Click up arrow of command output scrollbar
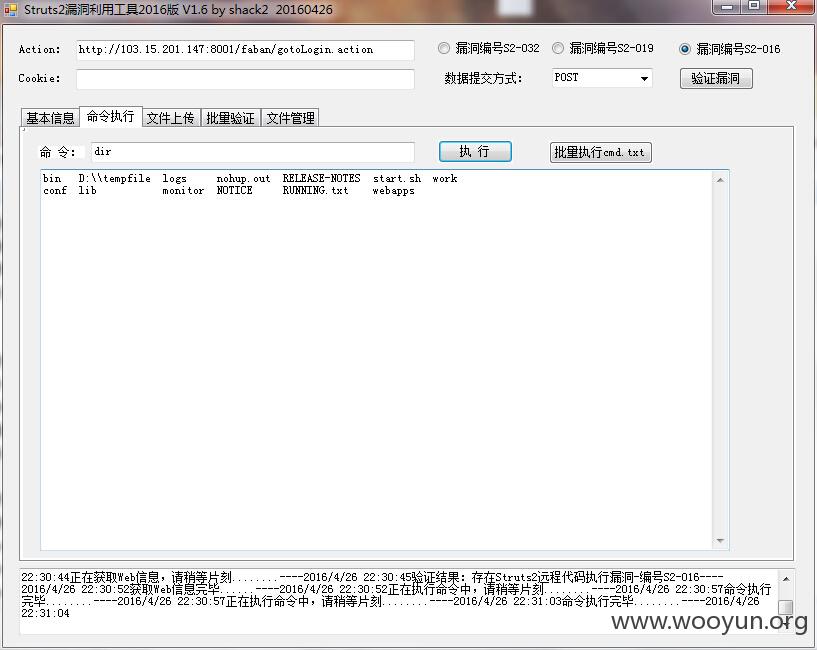 pos(720,180)
